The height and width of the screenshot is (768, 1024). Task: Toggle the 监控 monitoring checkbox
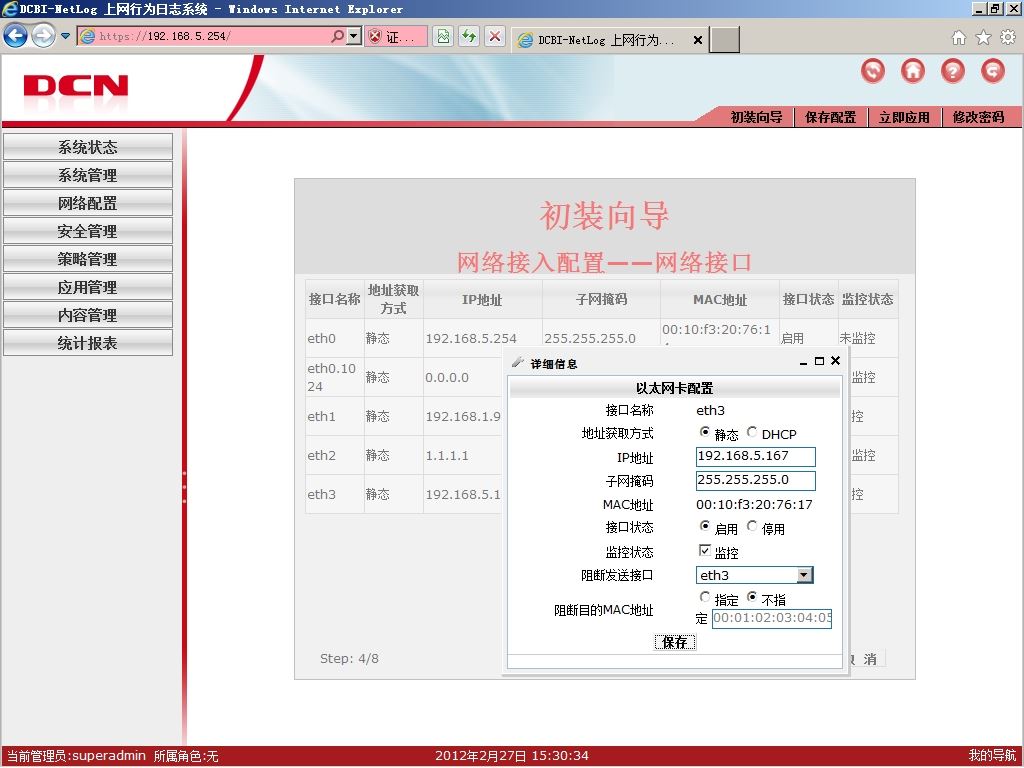pos(705,550)
